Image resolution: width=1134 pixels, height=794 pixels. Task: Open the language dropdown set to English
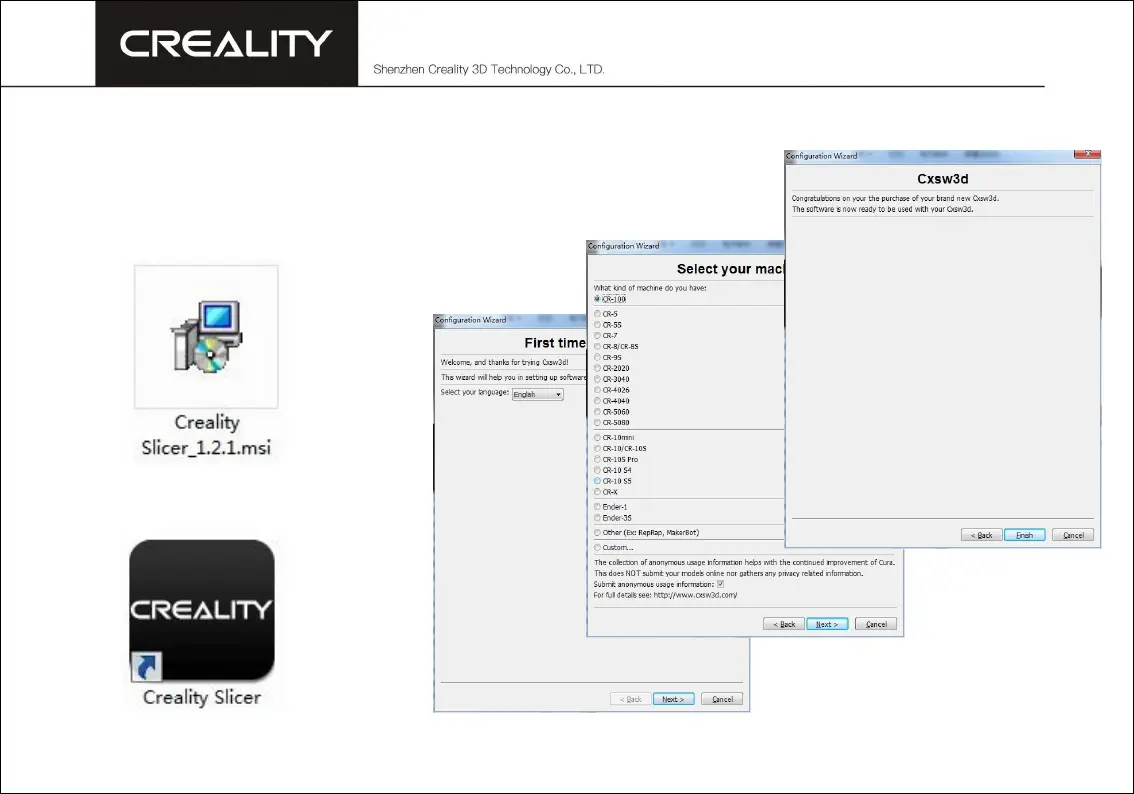(x=537, y=394)
